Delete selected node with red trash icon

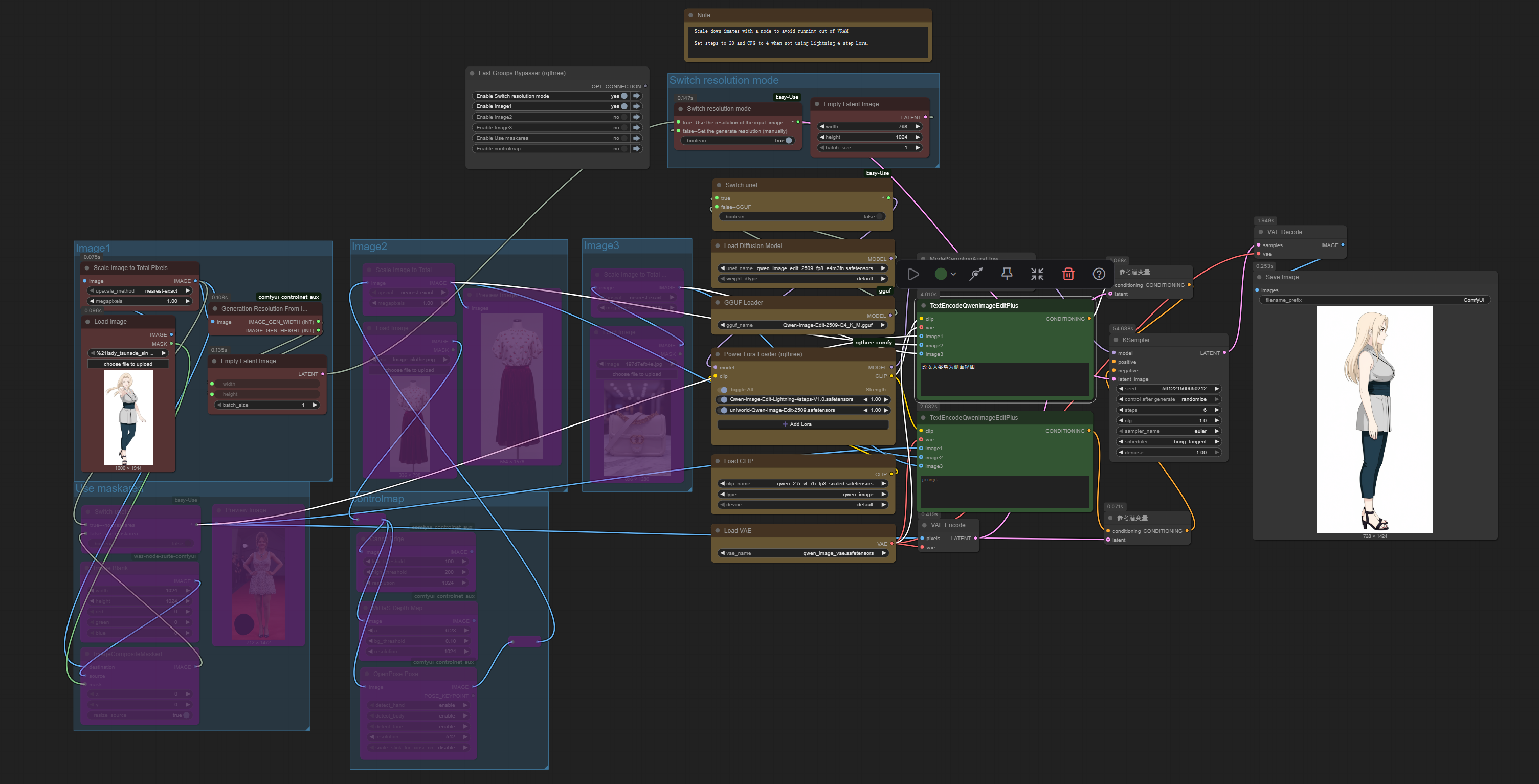(x=1068, y=274)
